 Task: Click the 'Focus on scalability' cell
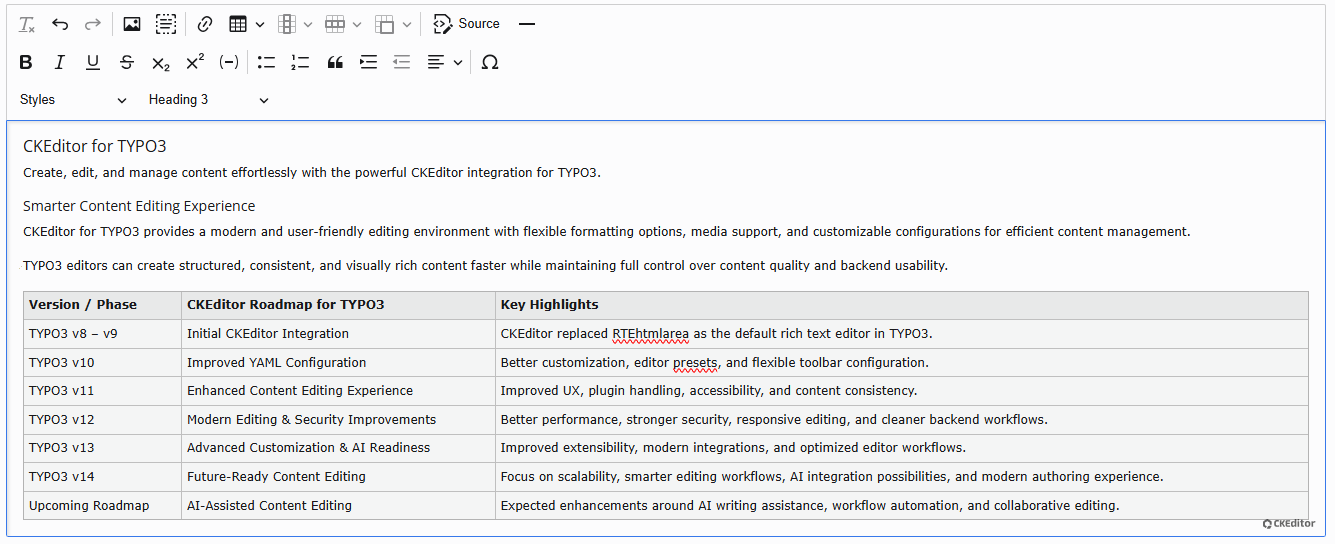point(902,476)
